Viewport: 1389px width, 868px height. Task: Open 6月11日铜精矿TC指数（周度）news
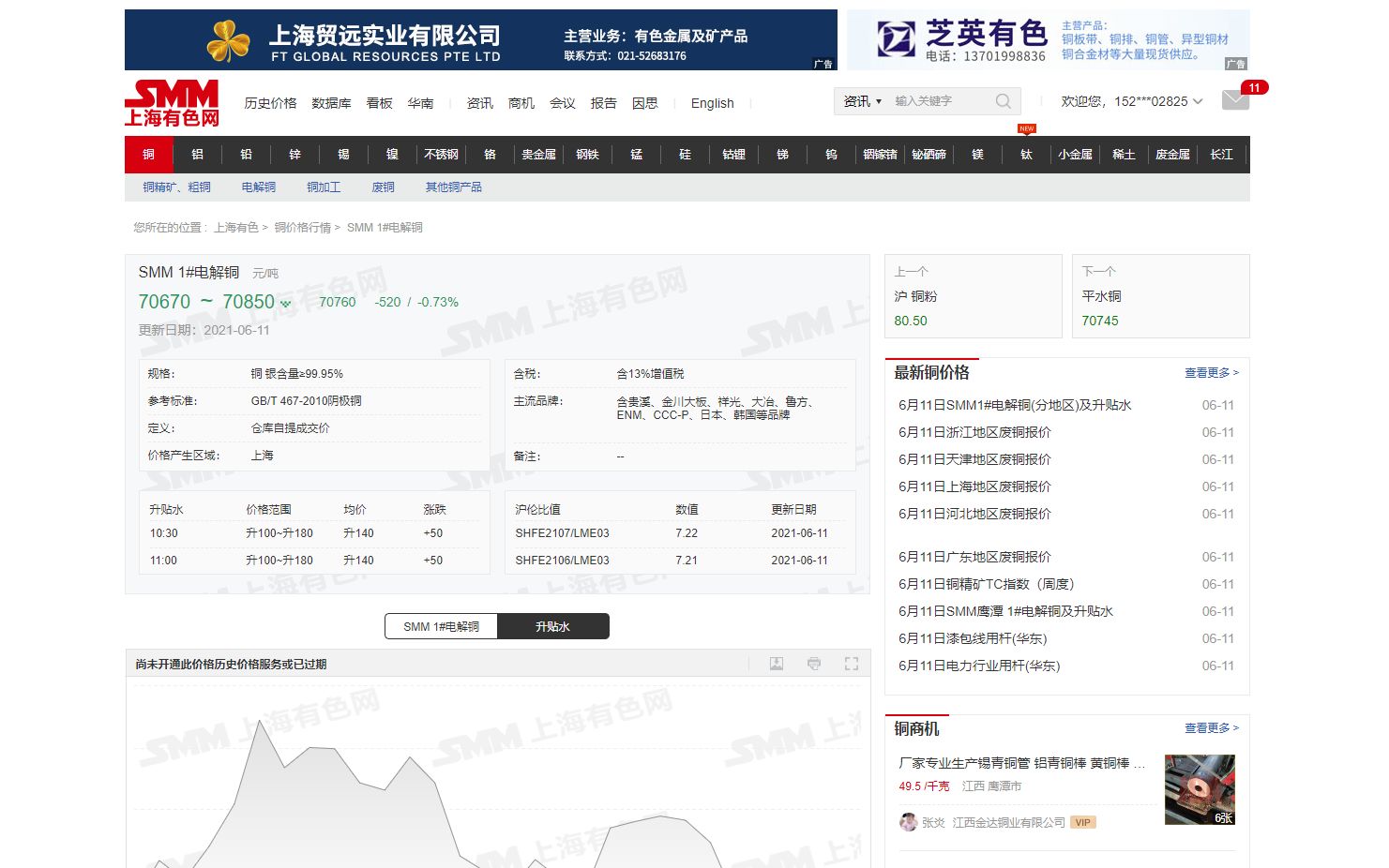986,585
